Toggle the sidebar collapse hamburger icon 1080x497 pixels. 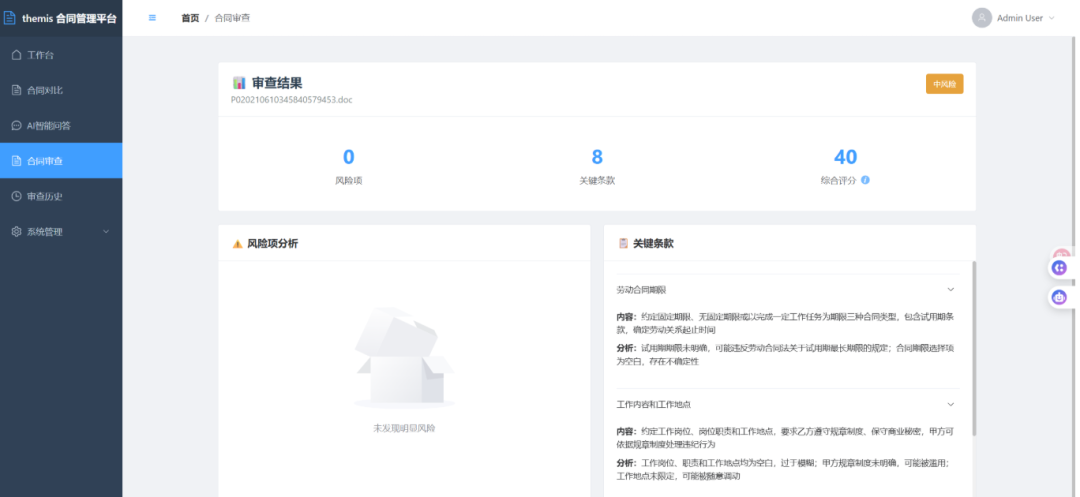(x=152, y=18)
